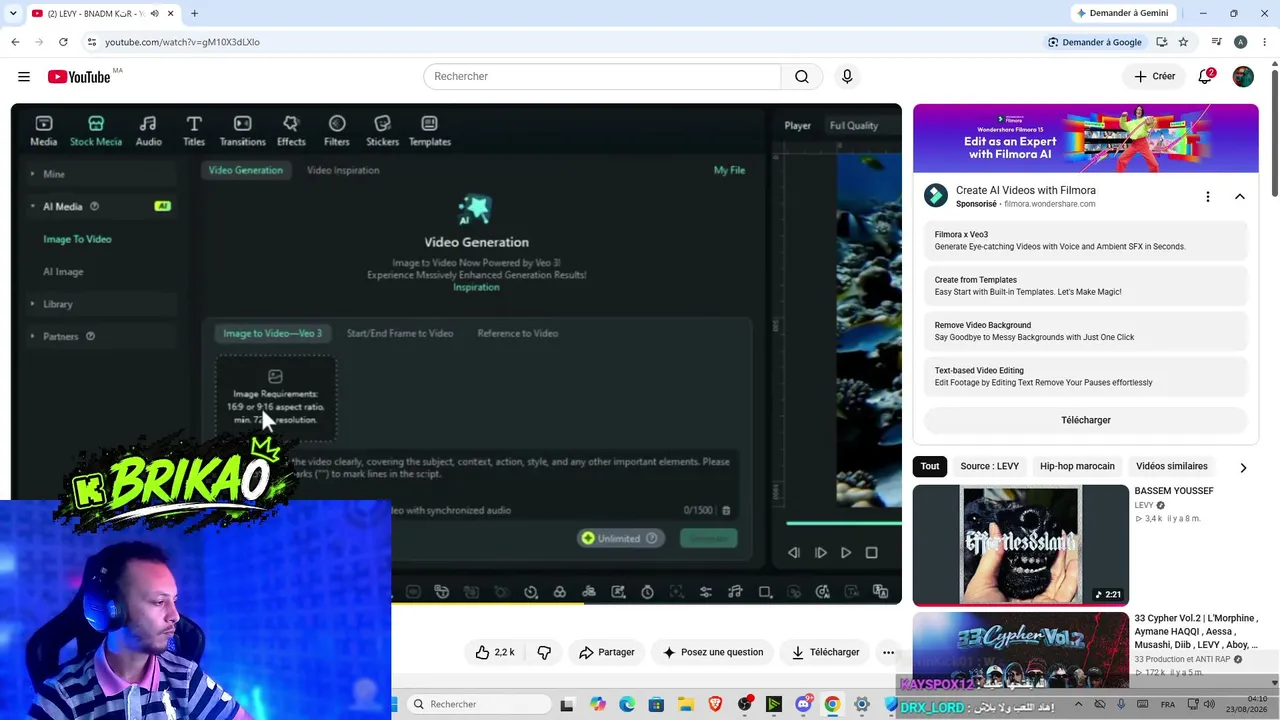
Task: Show more filter chips with arrow
Action: (x=1243, y=467)
